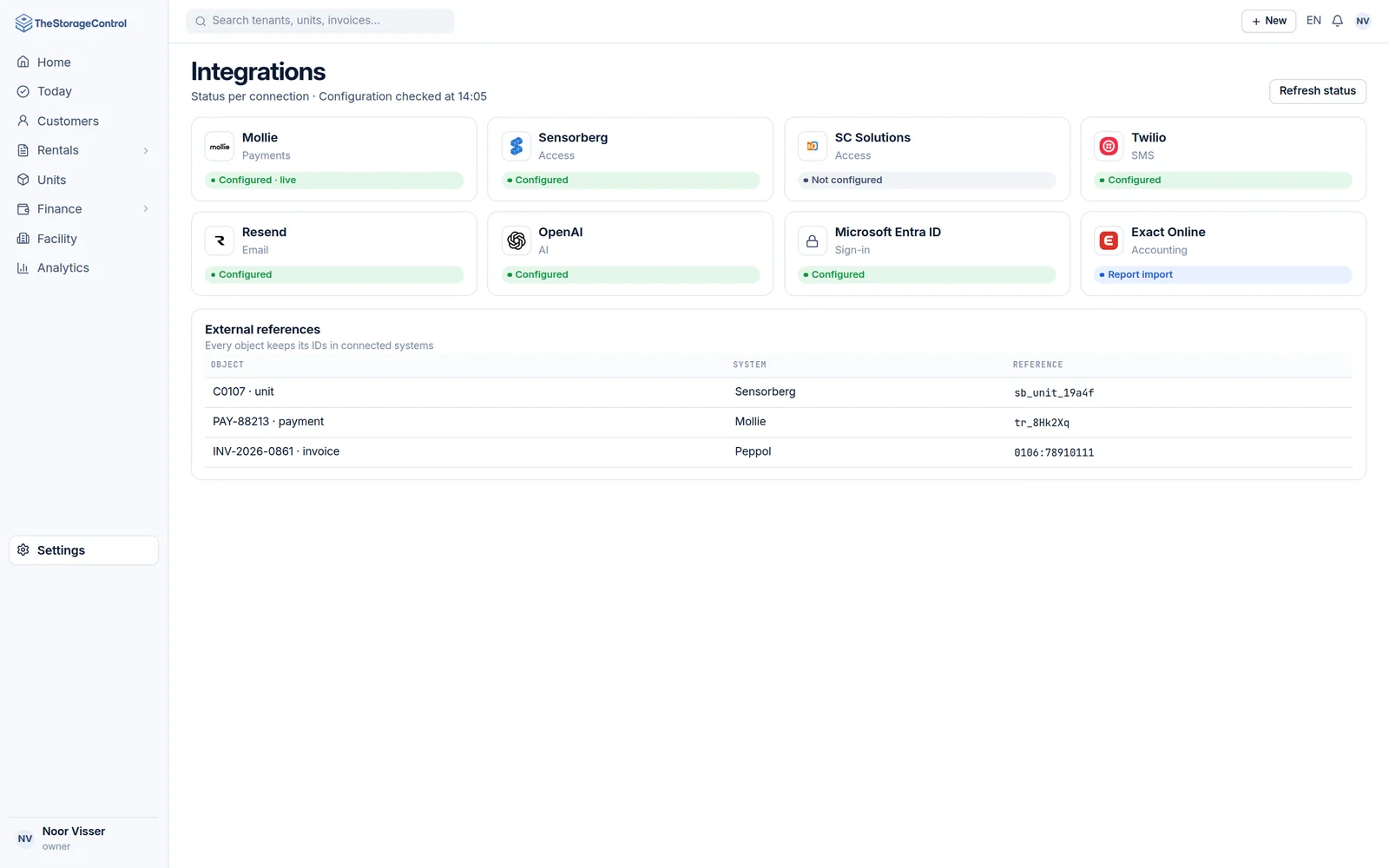Click the Facility building icon in sidebar
This screenshot has width=1389, height=868.
pos(23,239)
